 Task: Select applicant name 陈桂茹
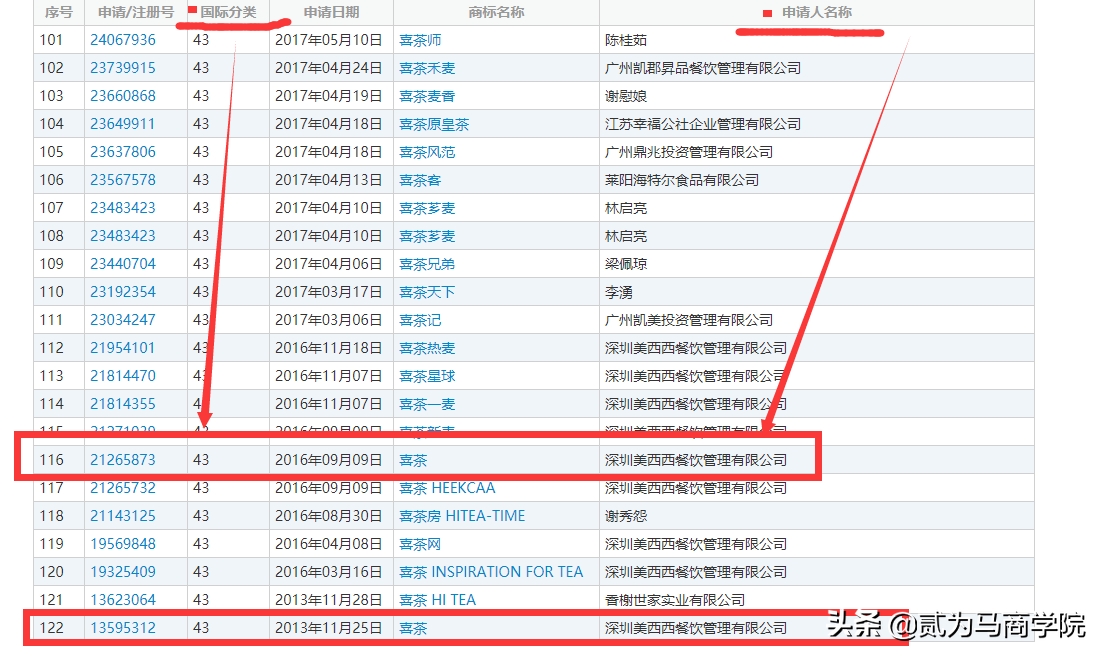click(x=626, y=40)
